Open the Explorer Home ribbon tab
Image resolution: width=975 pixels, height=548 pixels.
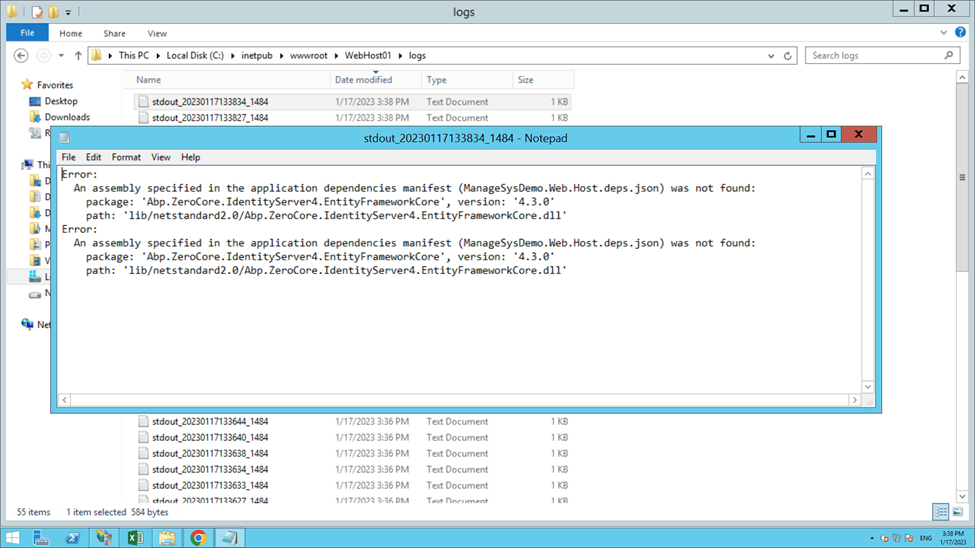(x=70, y=34)
